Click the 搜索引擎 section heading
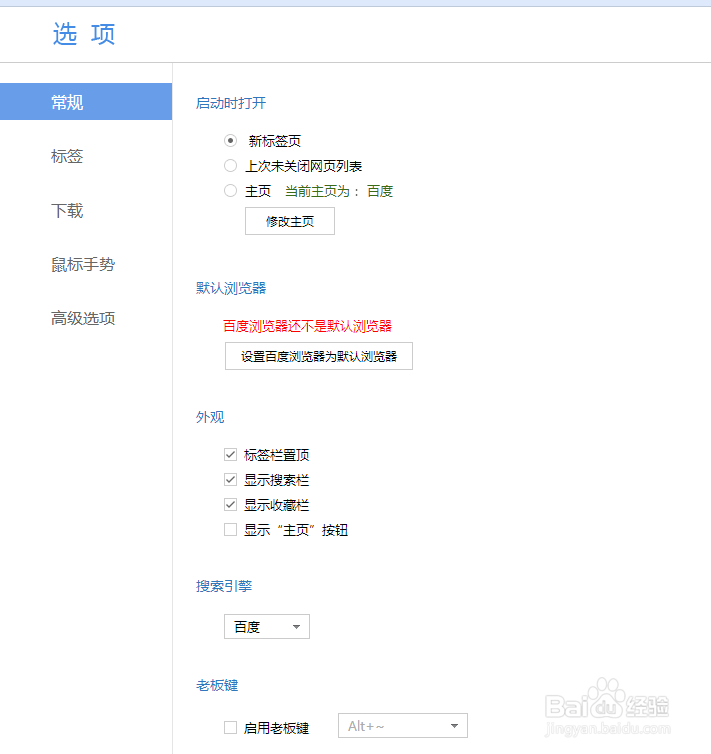 point(224,586)
